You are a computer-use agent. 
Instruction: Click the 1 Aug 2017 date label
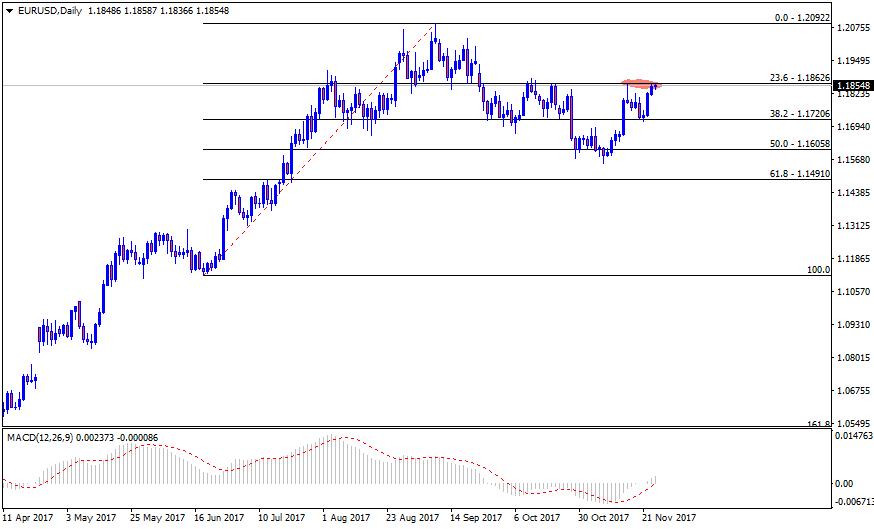(x=347, y=519)
